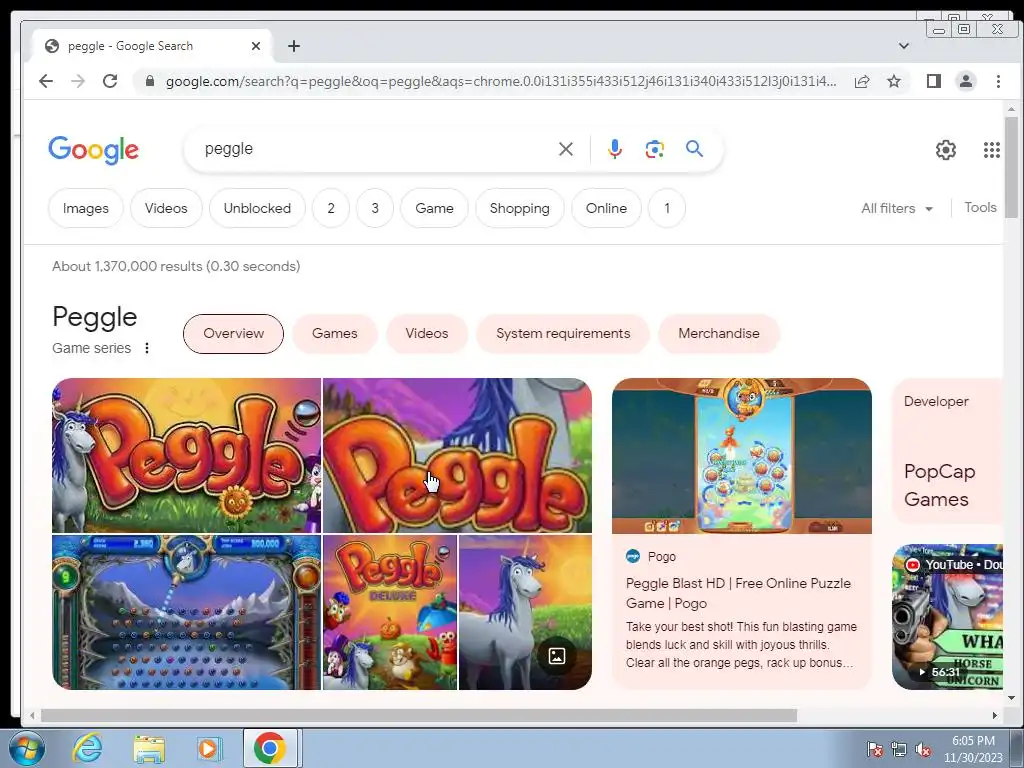Select the Overview knowledge panel tab

coord(233,334)
